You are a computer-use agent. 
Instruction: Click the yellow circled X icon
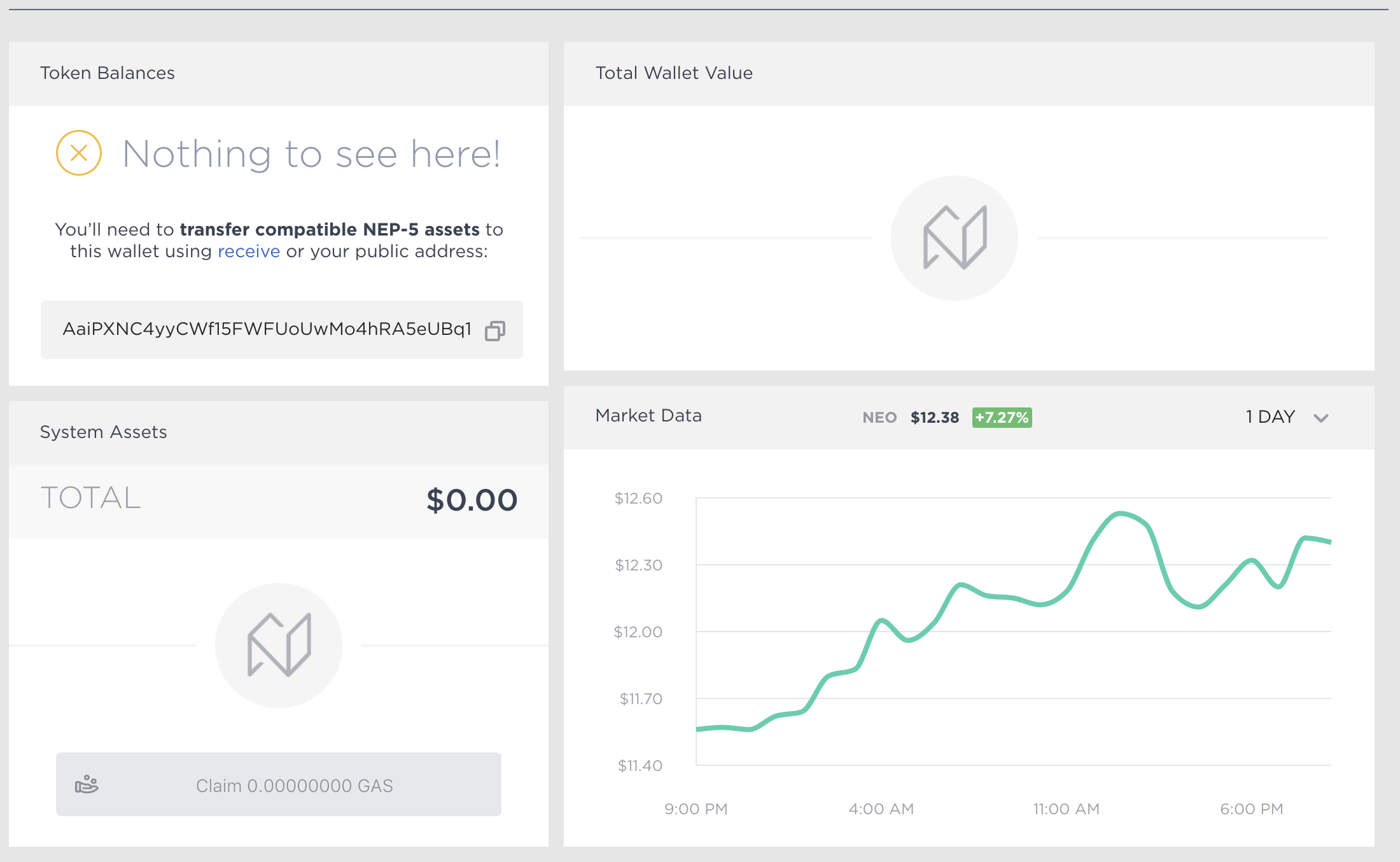pos(78,153)
